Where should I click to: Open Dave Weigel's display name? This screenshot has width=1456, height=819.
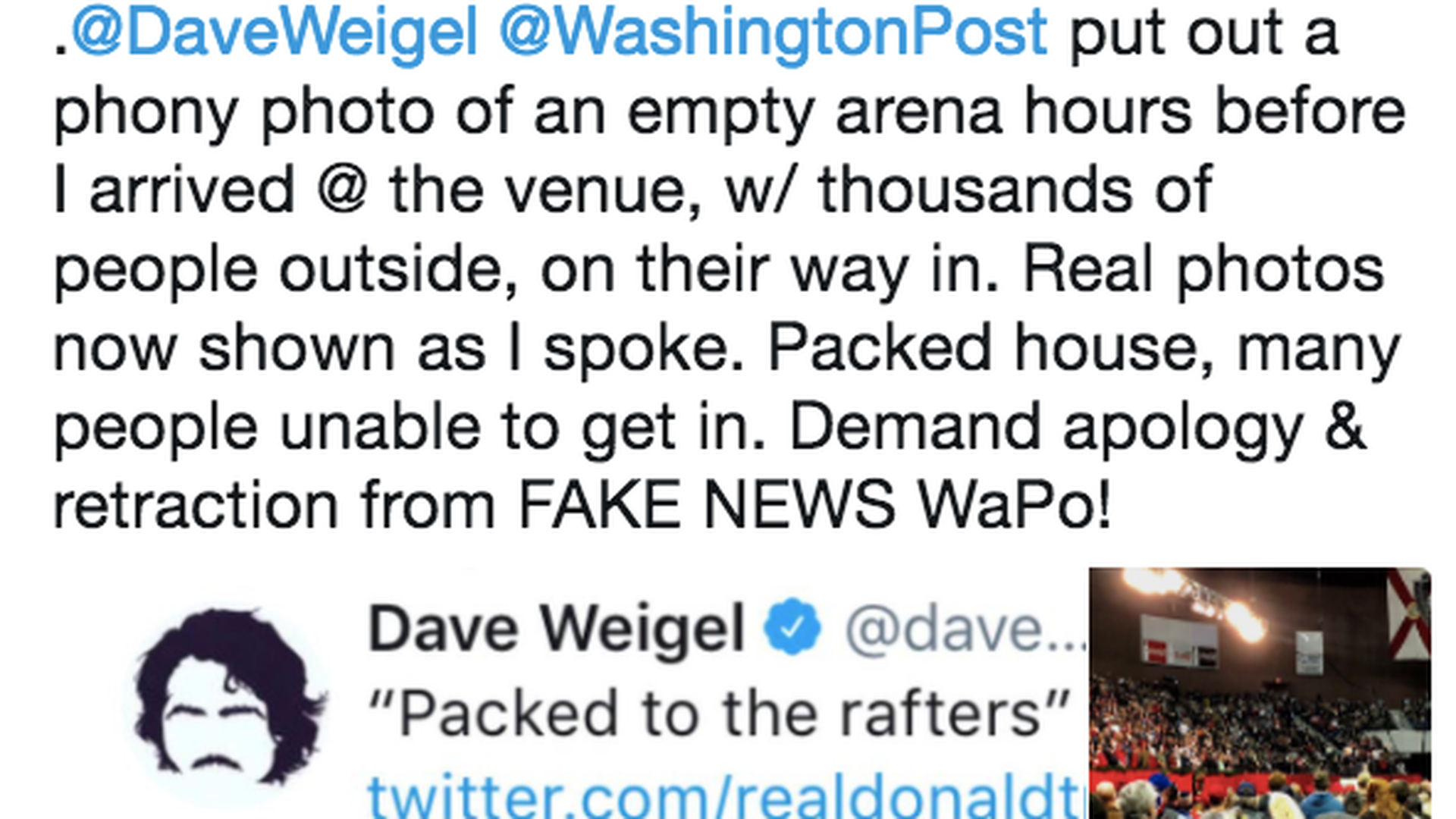556,629
